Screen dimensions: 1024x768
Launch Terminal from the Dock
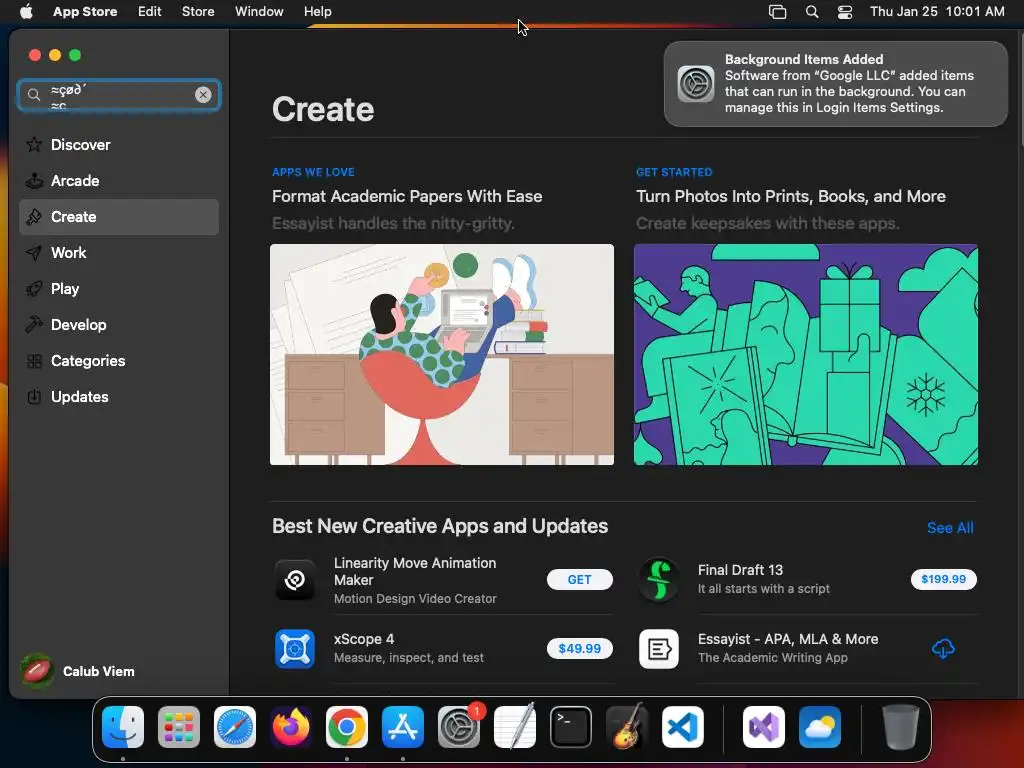[x=571, y=727]
